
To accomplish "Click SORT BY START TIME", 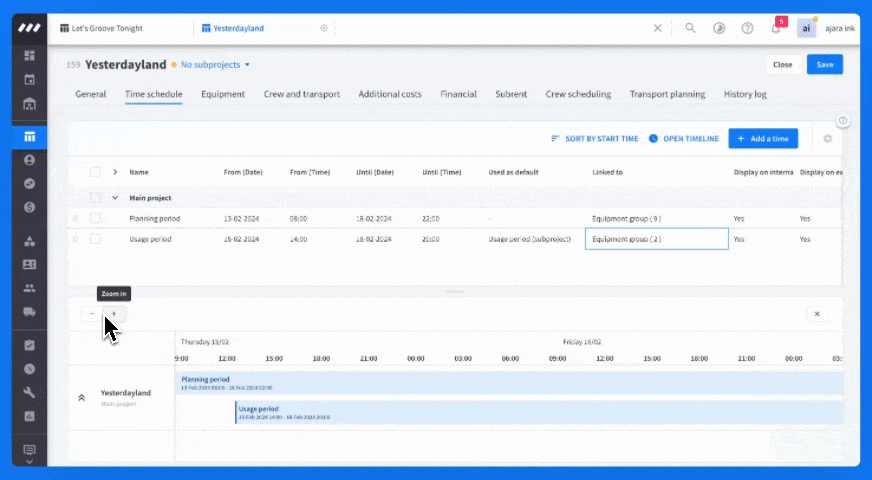I will [x=594, y=138].
